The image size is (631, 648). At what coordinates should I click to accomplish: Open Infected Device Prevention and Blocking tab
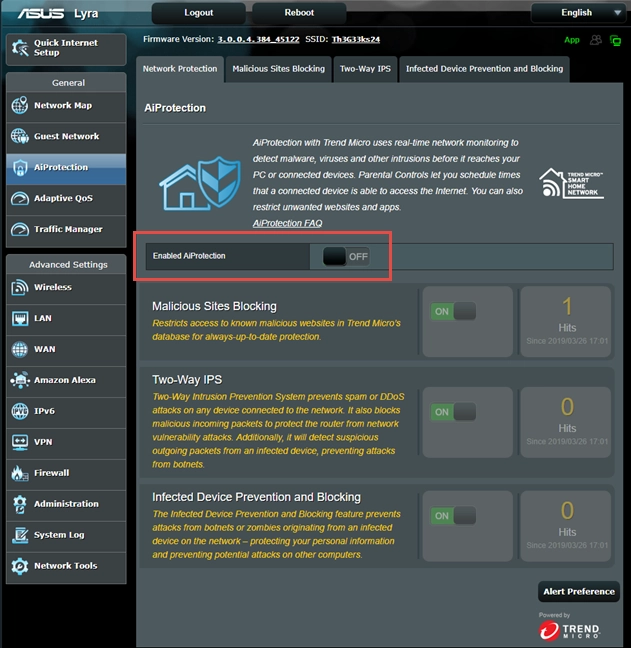484,69
